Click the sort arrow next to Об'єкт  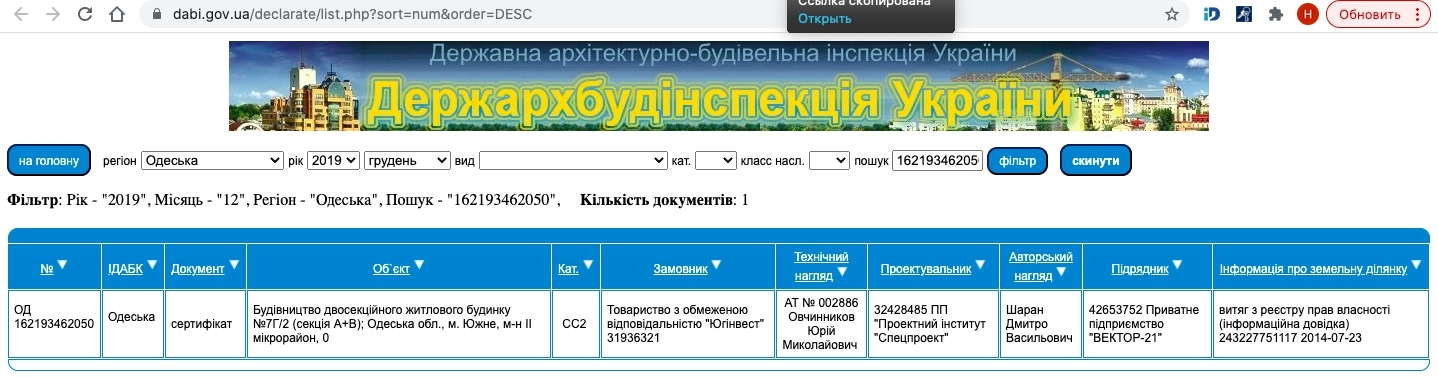click(x=419, y=265)
